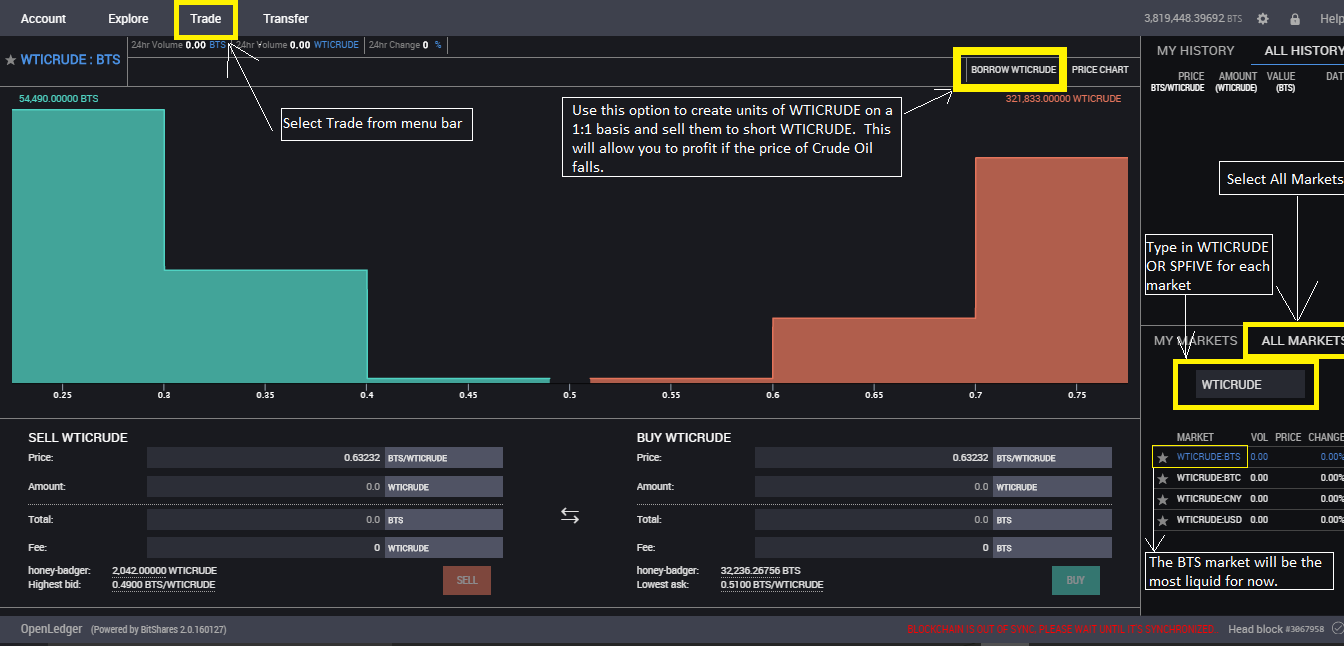This screenshot has height=646, width=1344.
Task: Click the Head block #3067958 status
Action: 1276,629
